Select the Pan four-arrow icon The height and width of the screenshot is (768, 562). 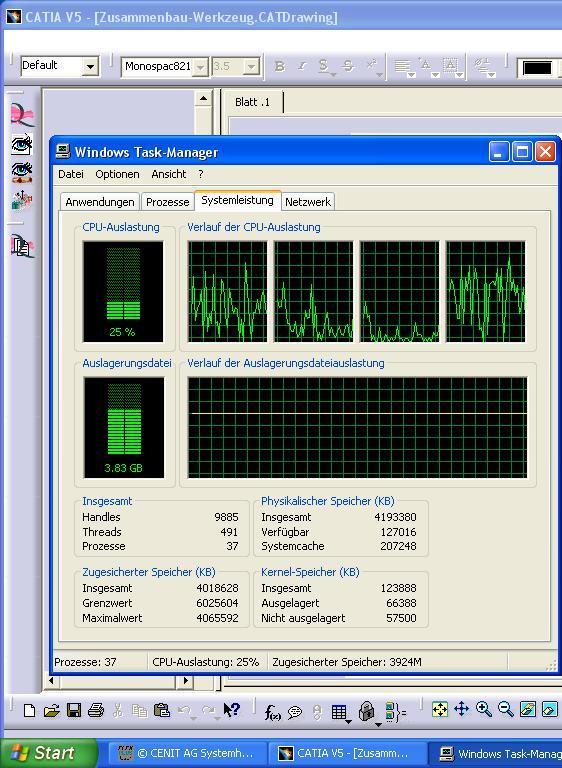point(462,709)
